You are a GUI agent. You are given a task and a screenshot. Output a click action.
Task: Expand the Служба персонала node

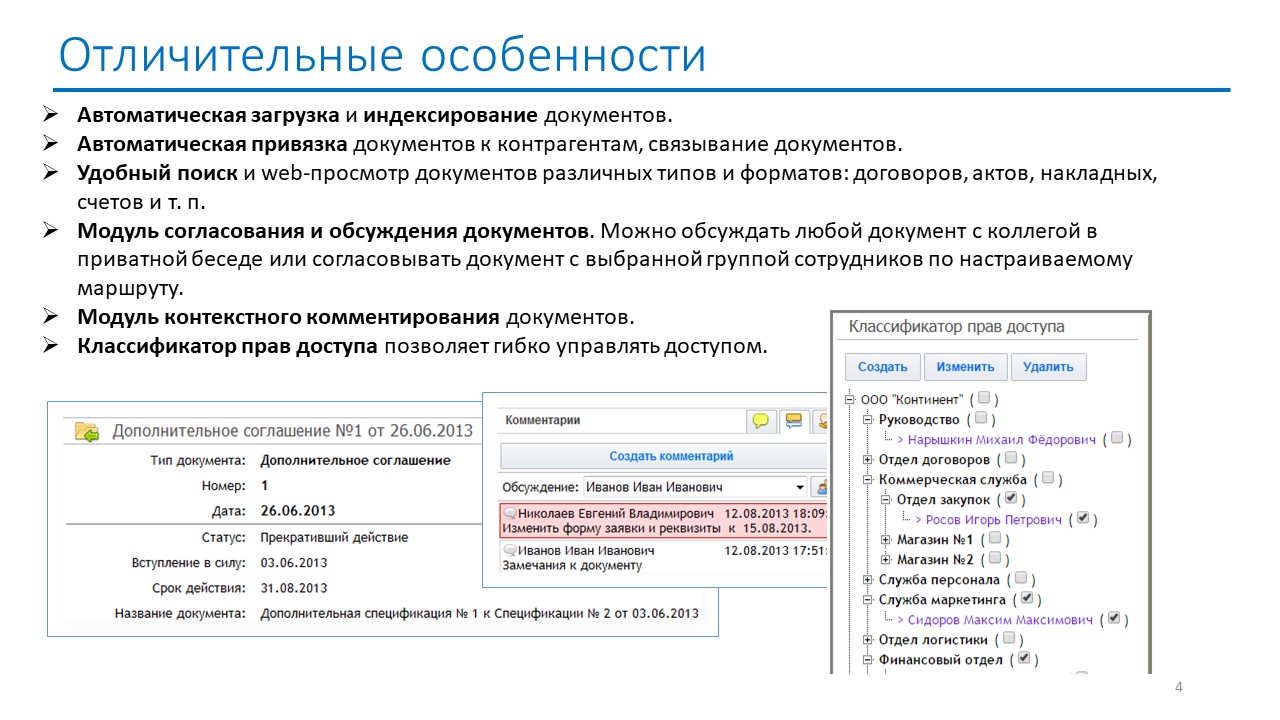pos(868,579)
